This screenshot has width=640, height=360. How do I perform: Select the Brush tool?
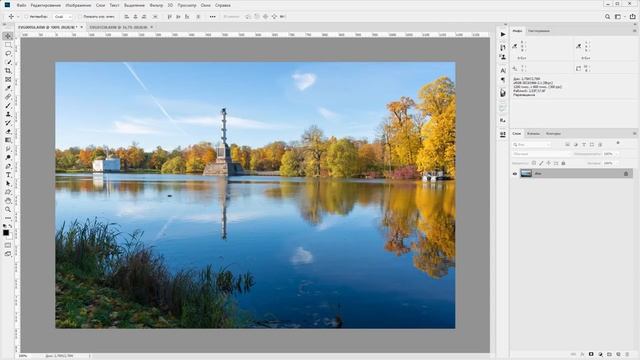tap(8, 105)
